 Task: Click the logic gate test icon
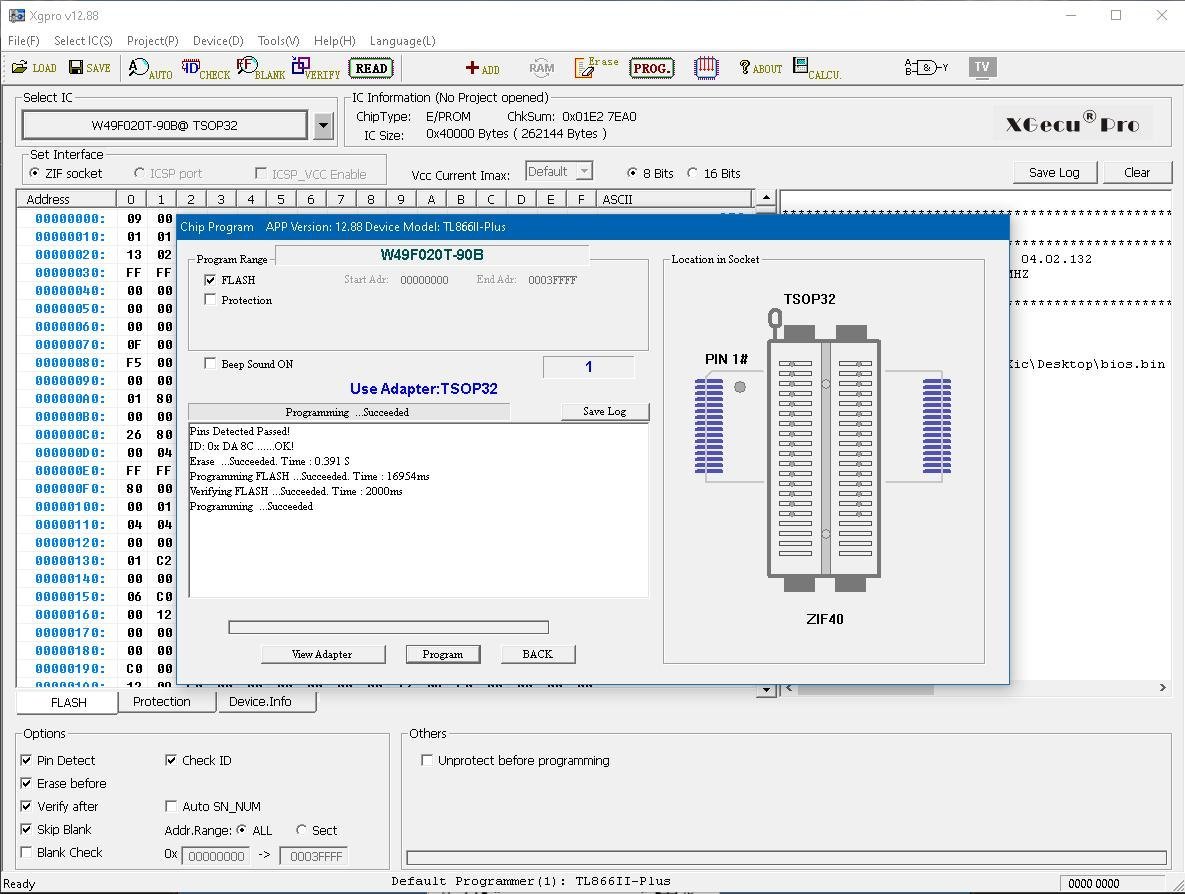(926, 68)
